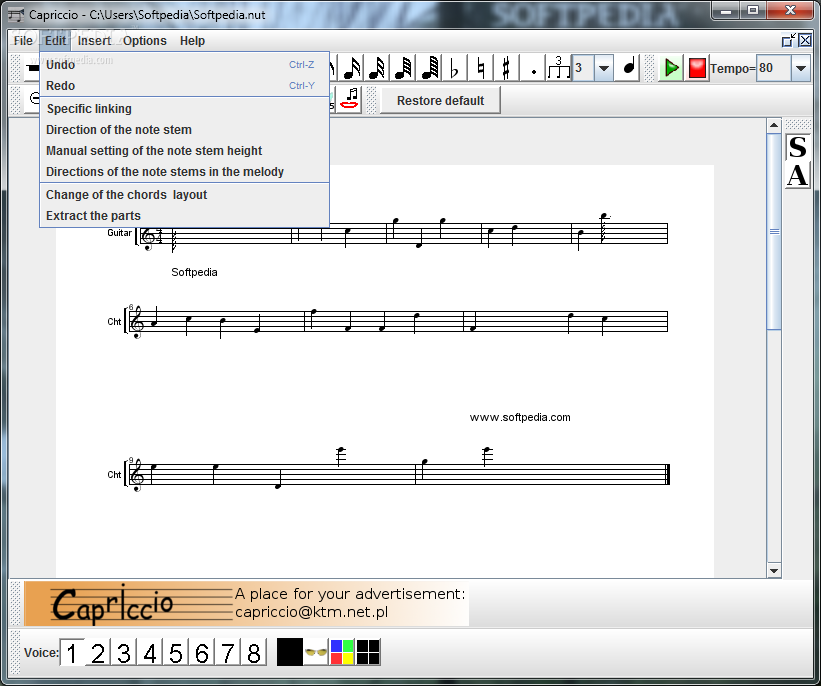Start playback with the green play button
Image resolution: width=821 pixels, height=686 pixels.
671,68
